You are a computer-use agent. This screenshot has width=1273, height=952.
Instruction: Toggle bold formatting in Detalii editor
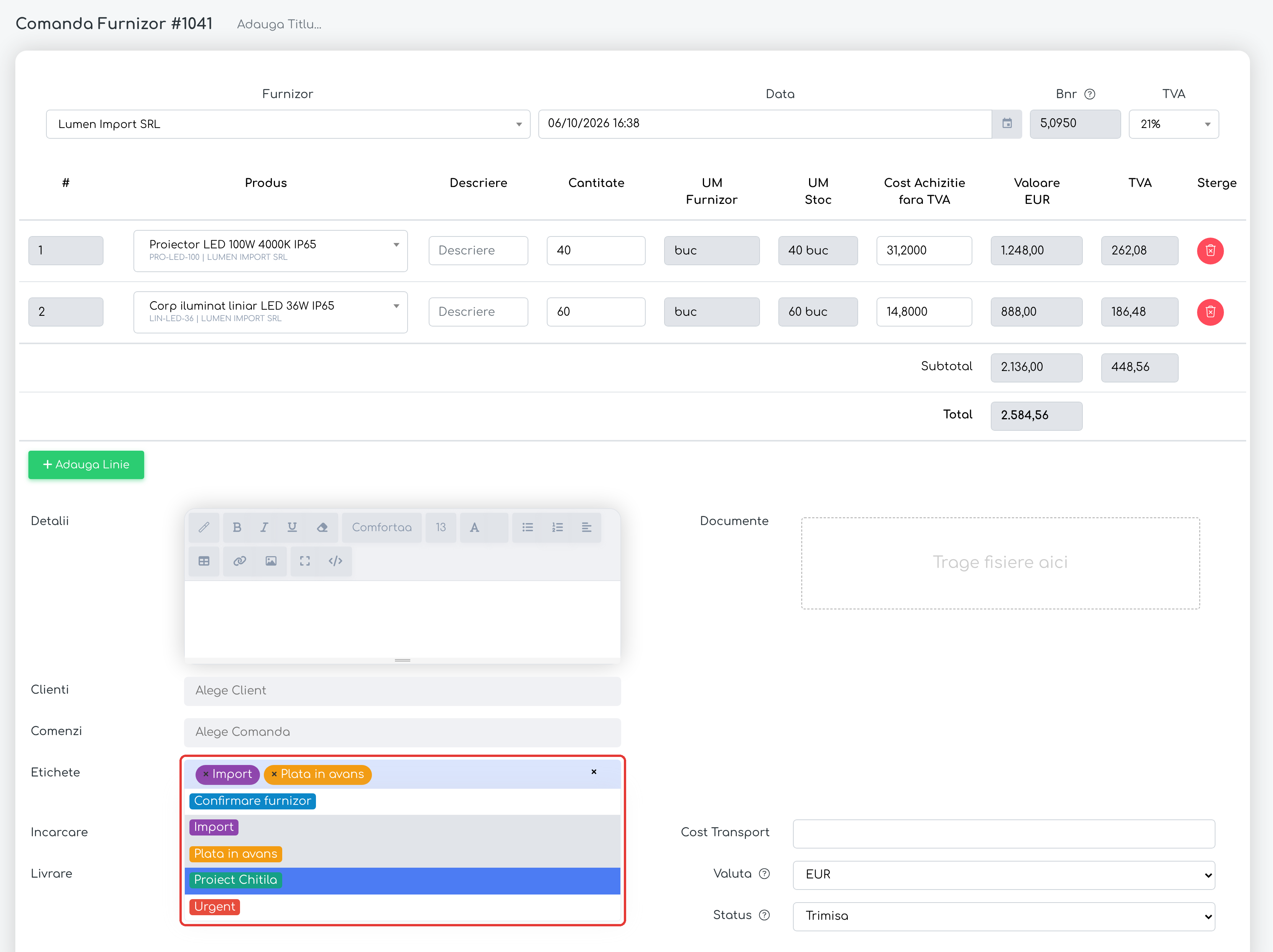point(237,527)
